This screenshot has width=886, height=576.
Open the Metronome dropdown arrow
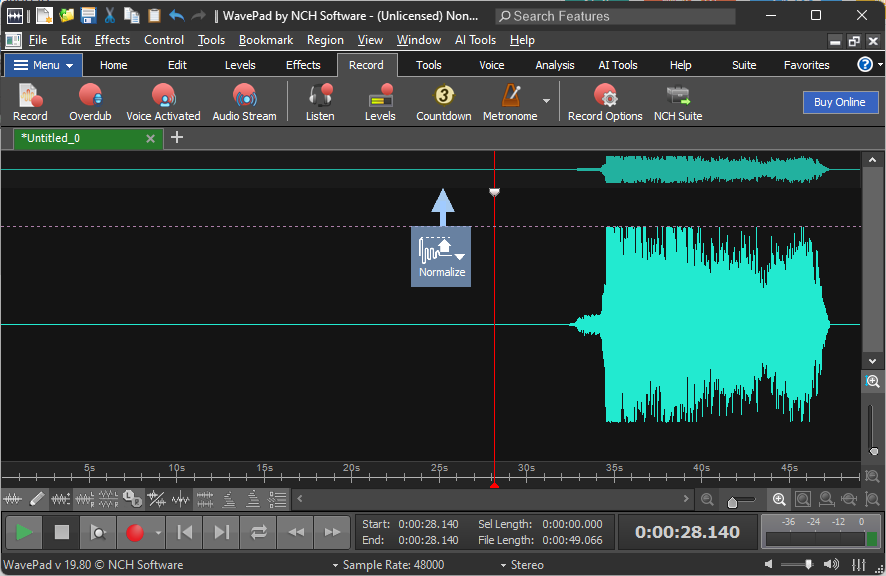click(546, 100)
